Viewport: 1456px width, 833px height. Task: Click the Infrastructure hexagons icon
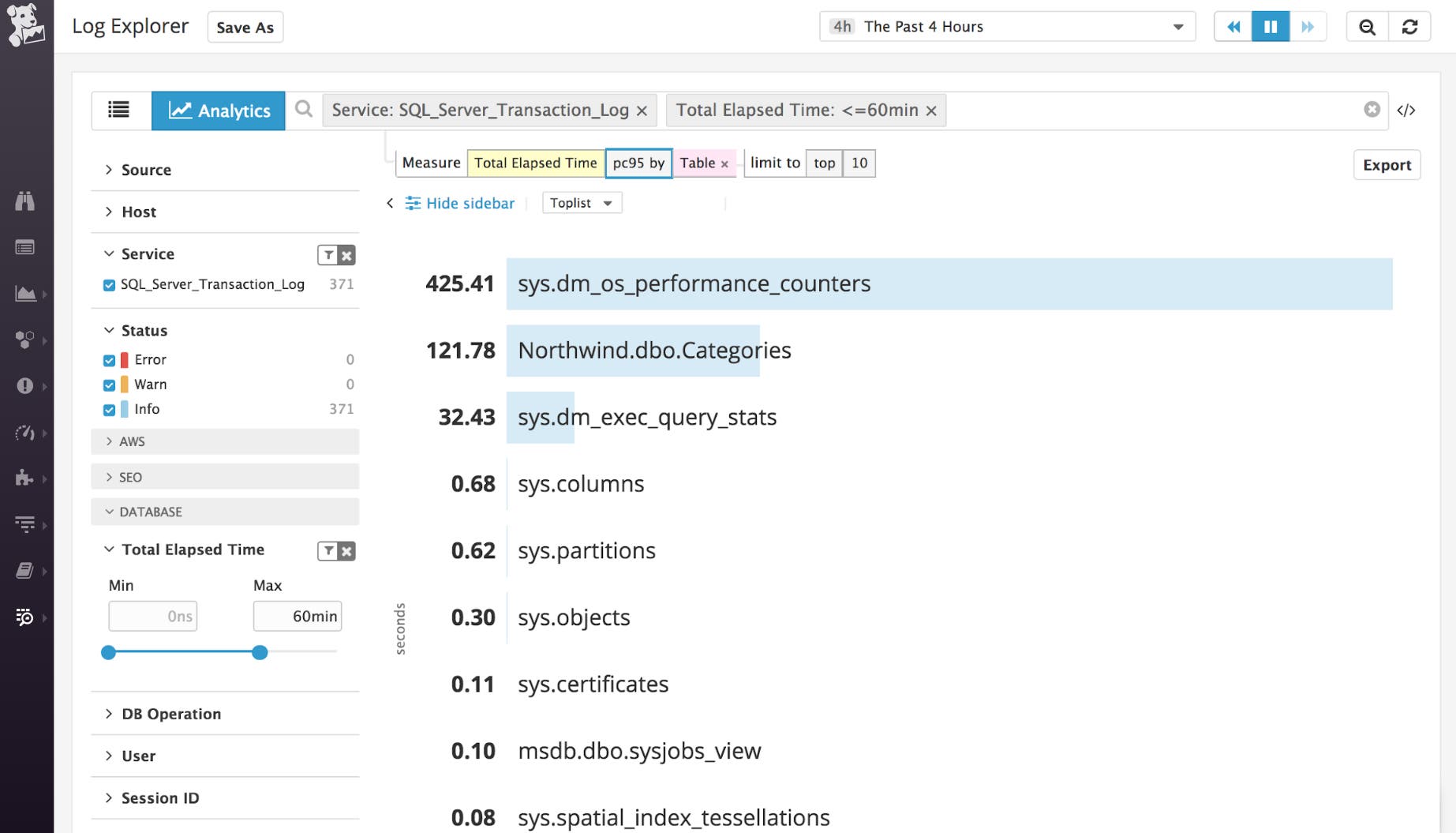[x=25, y=340]
